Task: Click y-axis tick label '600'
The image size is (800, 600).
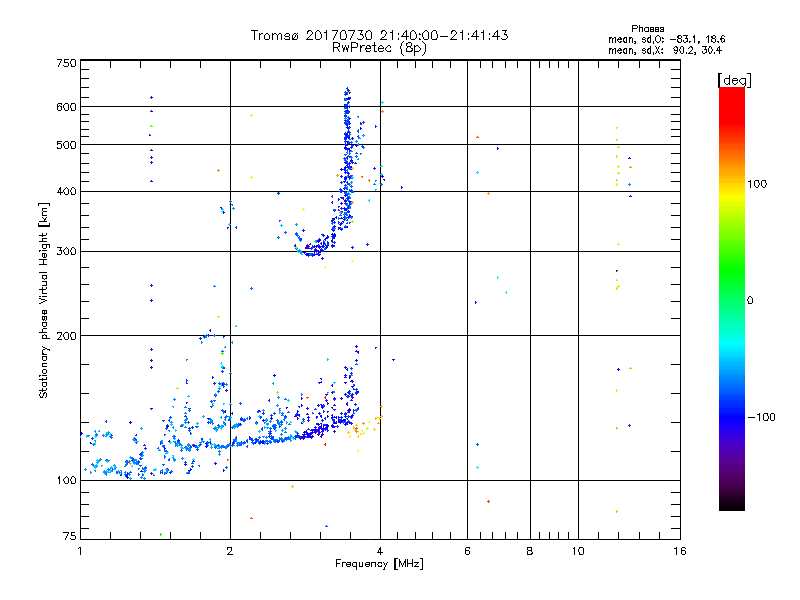Action: point(66,107)
